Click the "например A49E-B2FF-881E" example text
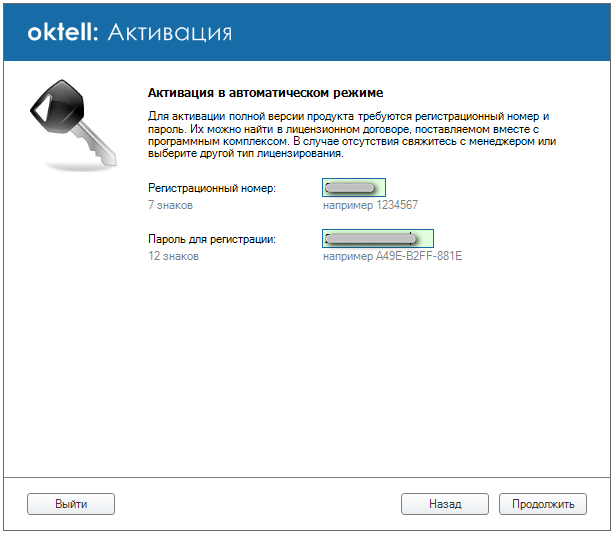Screen dimensions: 615x535 [x=392, y=256]
